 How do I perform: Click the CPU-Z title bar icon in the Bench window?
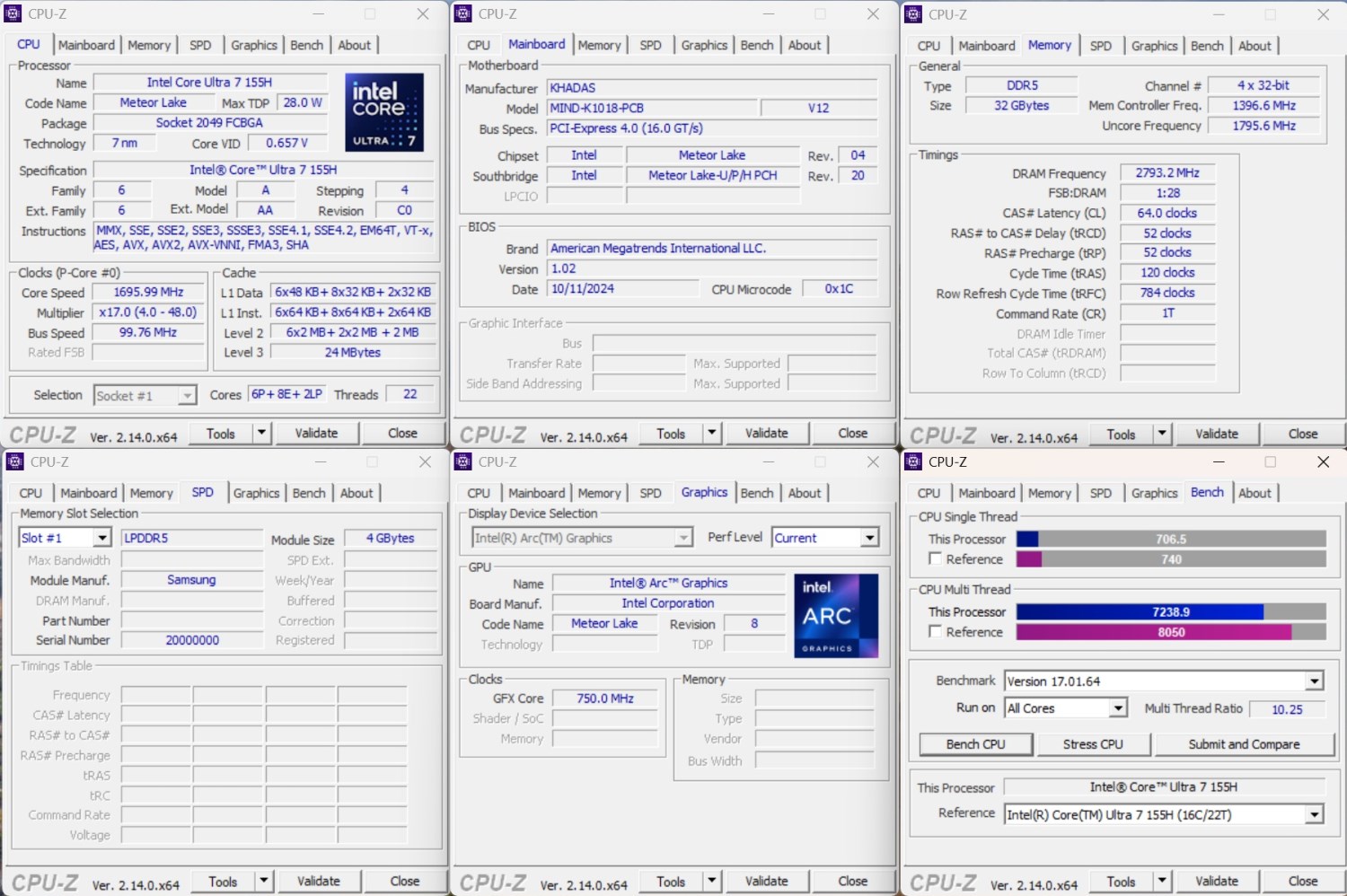coord(913,461)
